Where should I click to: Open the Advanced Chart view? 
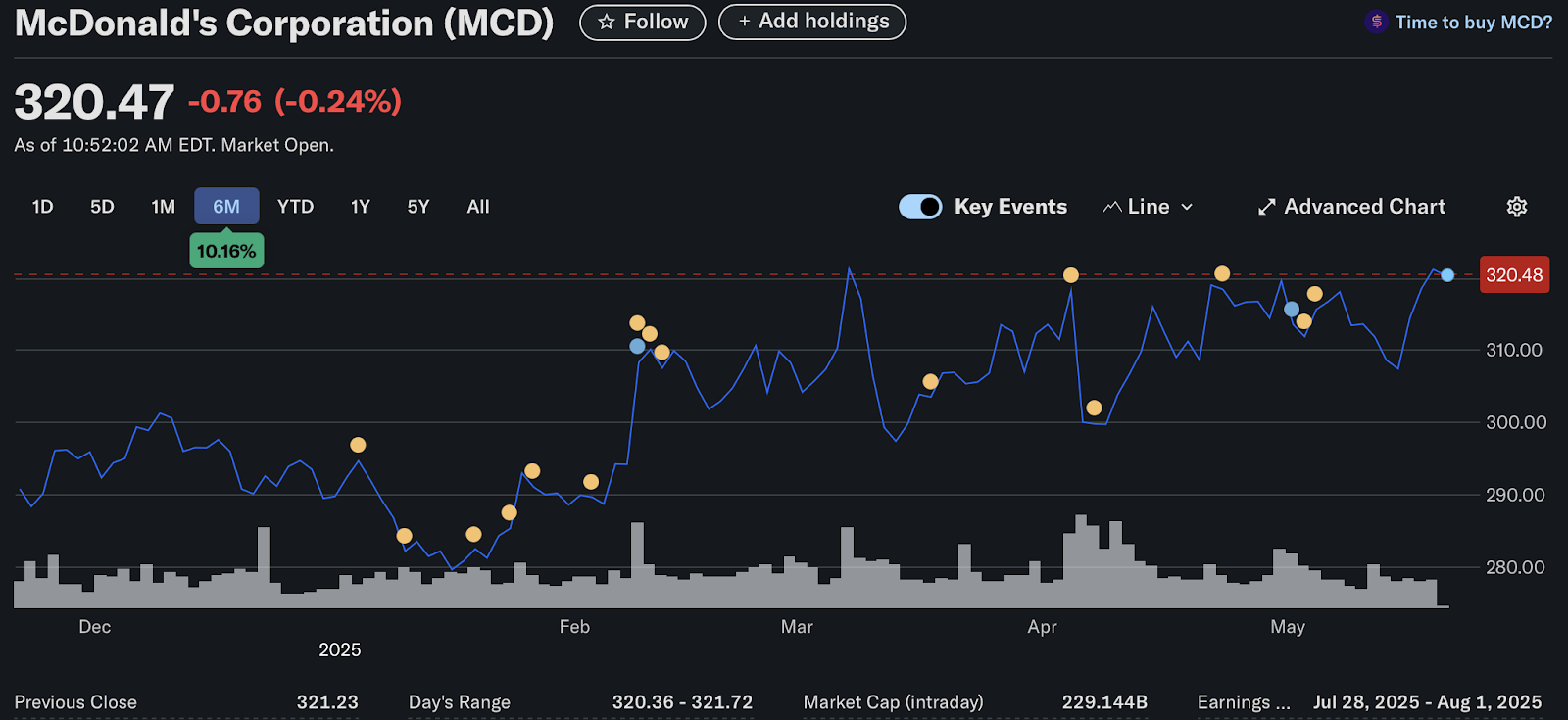coord(1351,207)
